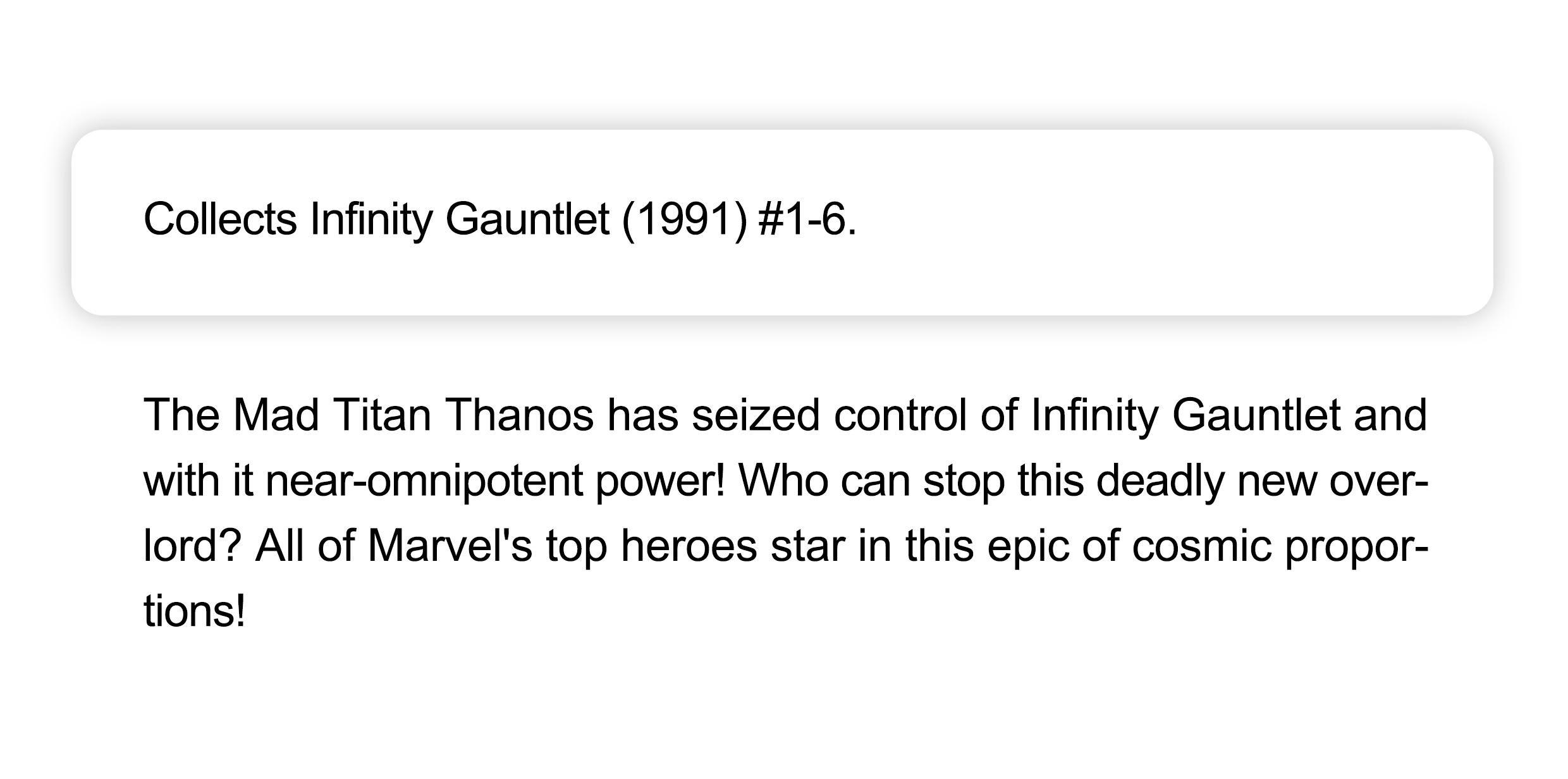
Task: Click the word "epic" in the description
Action: click(x=1027, y=547)
